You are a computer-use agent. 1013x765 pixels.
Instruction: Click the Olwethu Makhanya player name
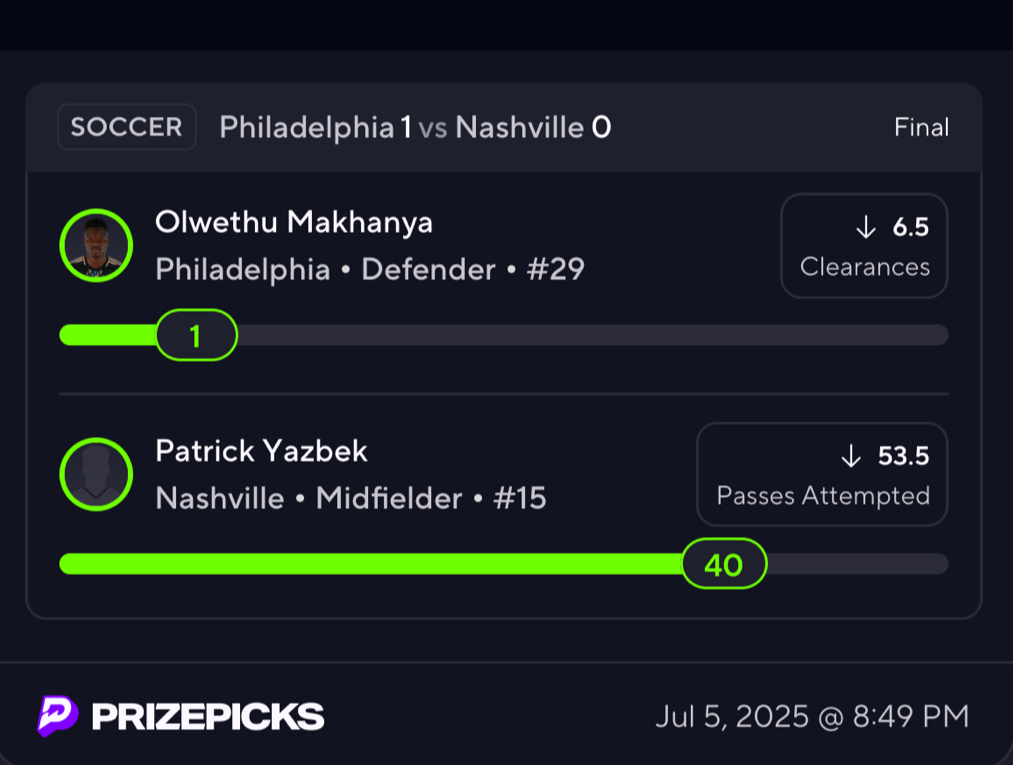point(294,222)
